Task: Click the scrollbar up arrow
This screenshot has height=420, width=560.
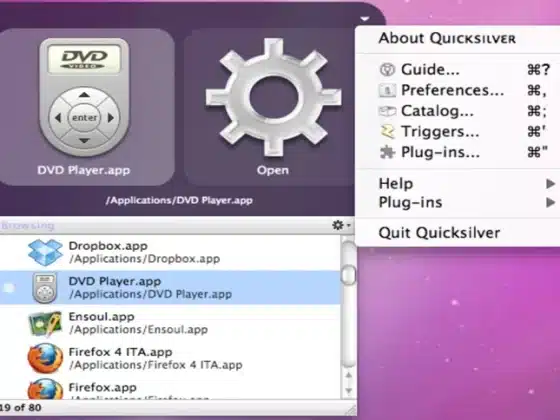Action: (x=349, y=375)
